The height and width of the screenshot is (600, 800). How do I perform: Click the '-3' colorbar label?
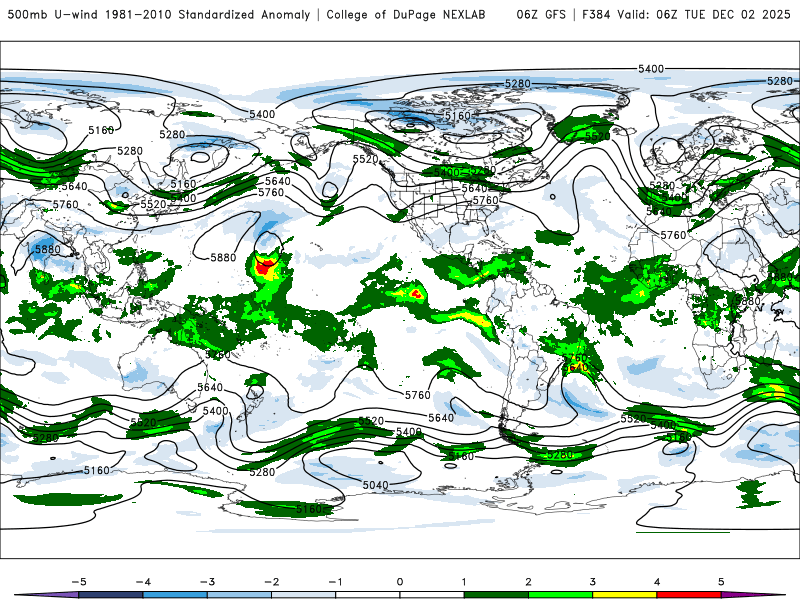click(207, 582)
